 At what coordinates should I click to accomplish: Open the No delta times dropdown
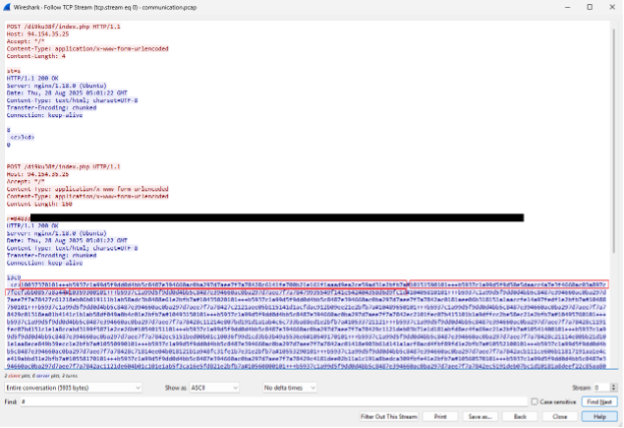[289, 388]
